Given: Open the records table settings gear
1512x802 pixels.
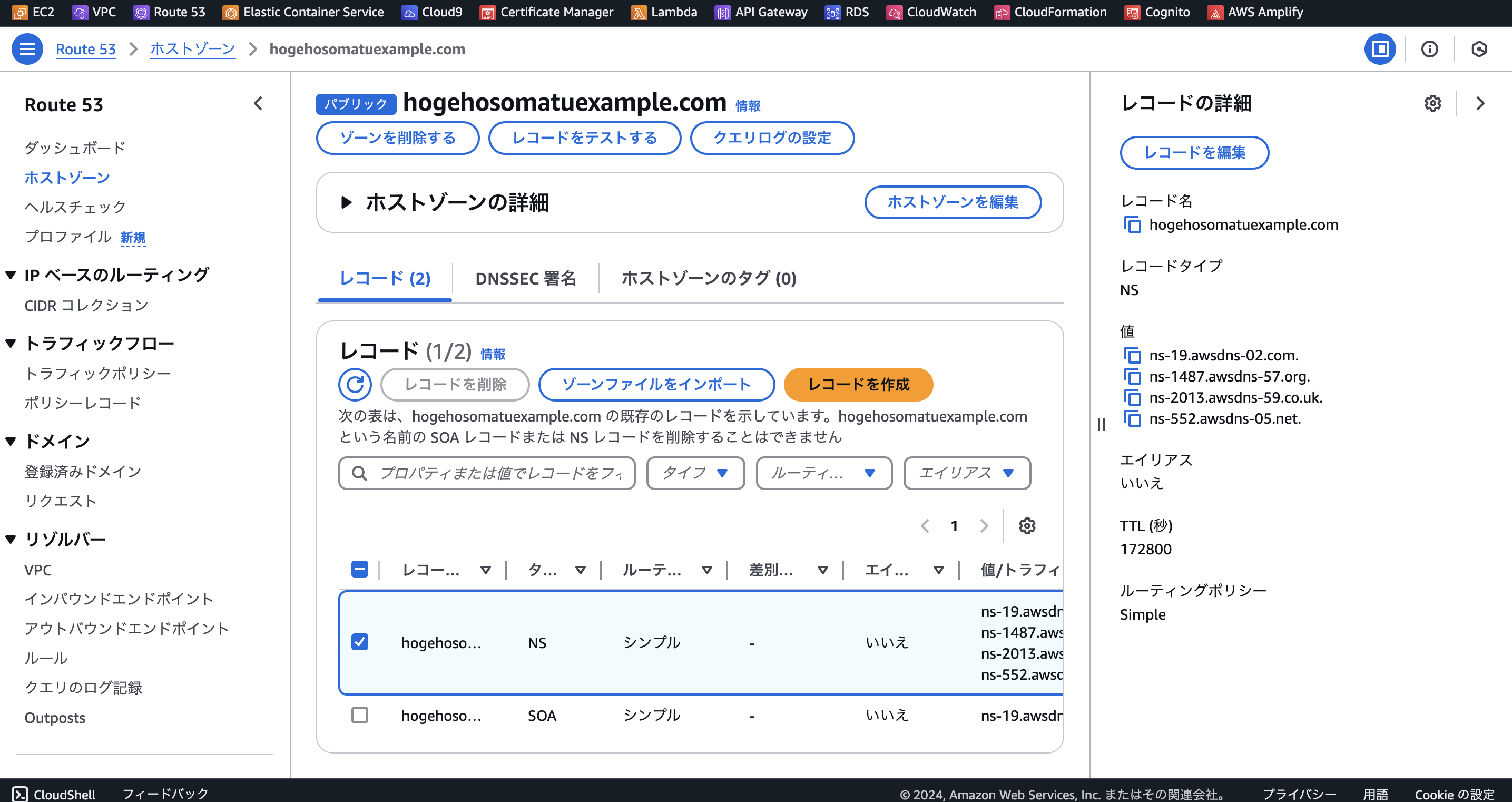Looking at the screenshot, I should (x=1028, y=525).
